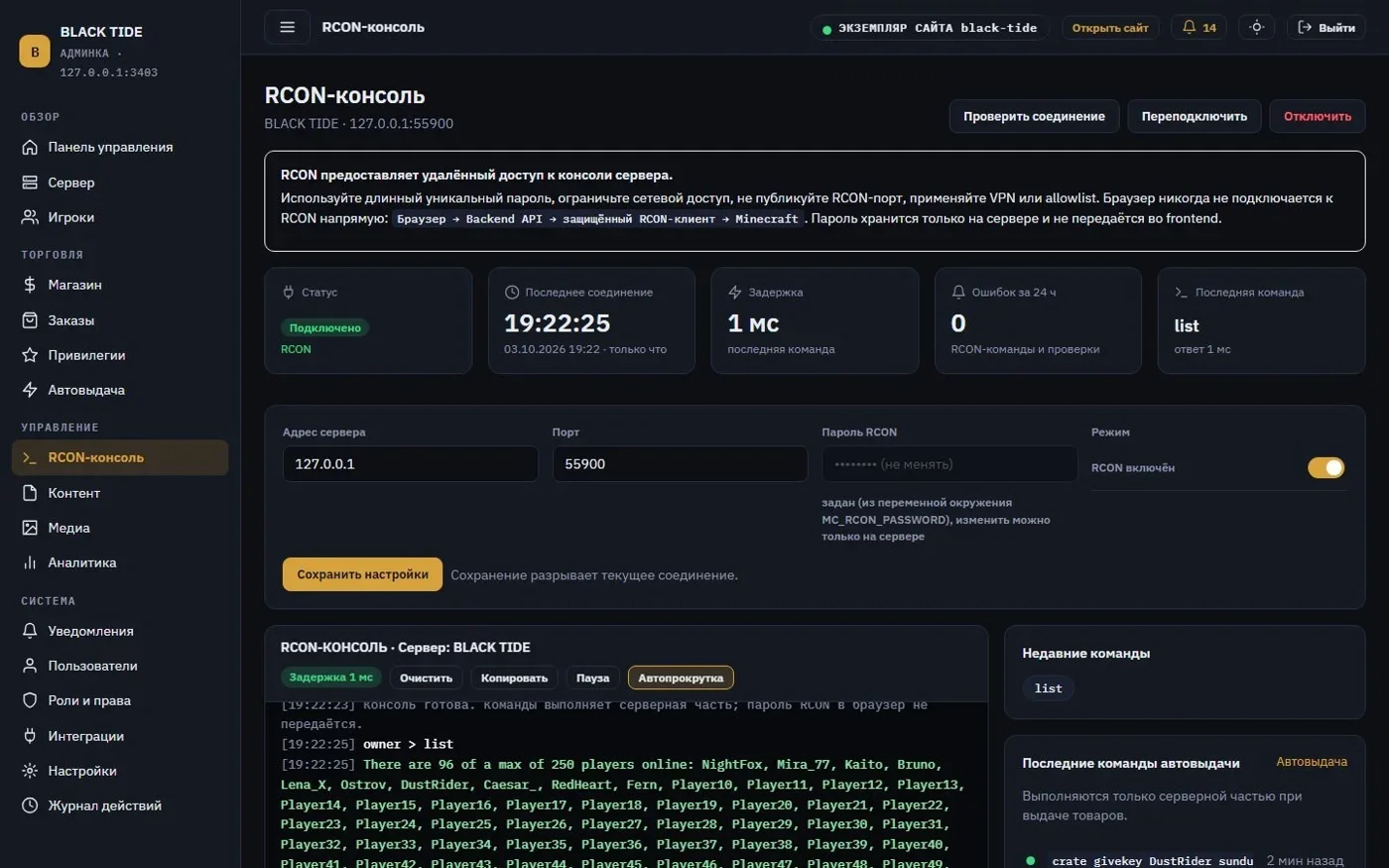This screenshot has width=1389, height=868.
Task: Go to Сервер section
Action: coord(119,183)
